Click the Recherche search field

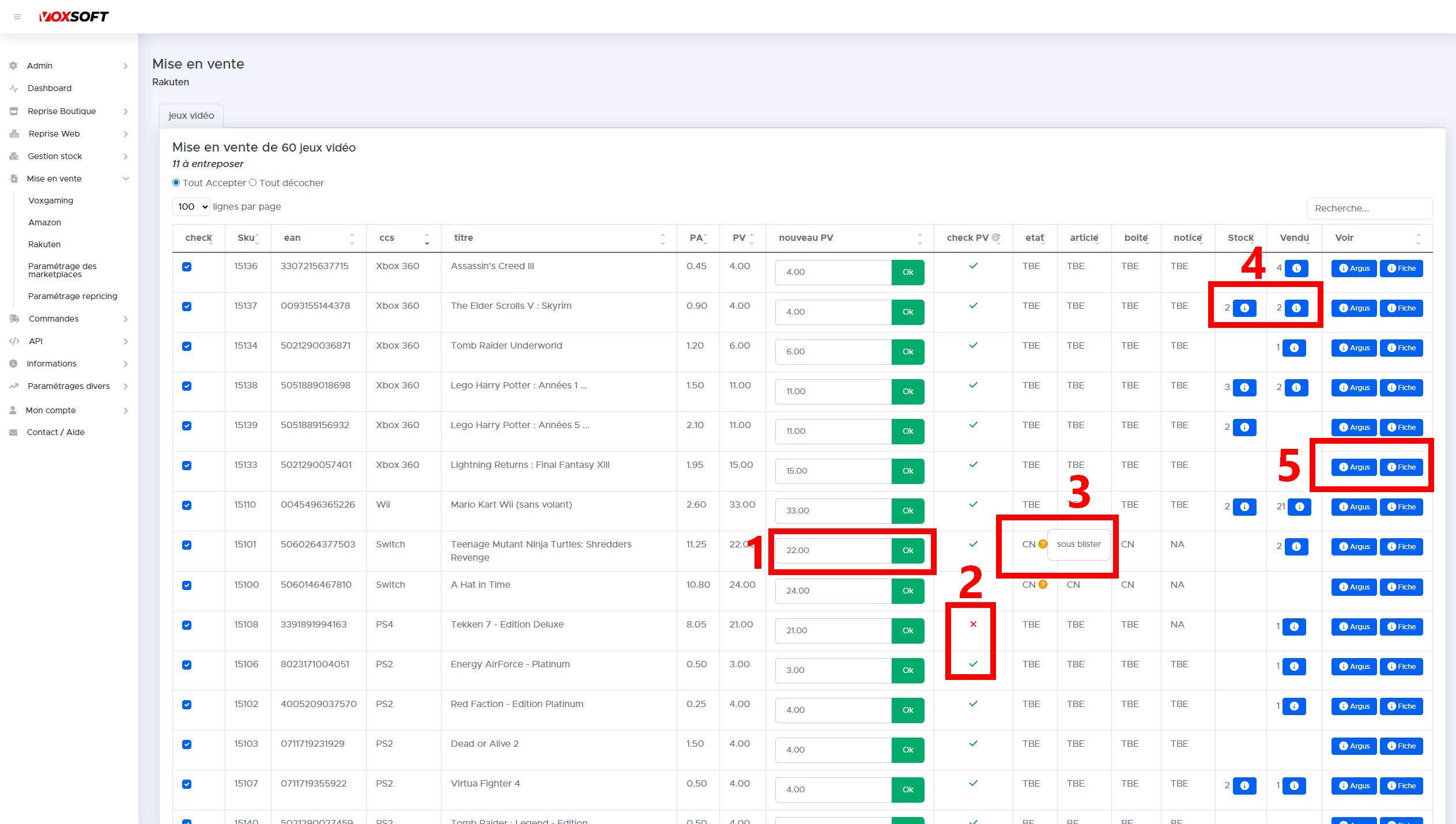(x=1369, y=209)
